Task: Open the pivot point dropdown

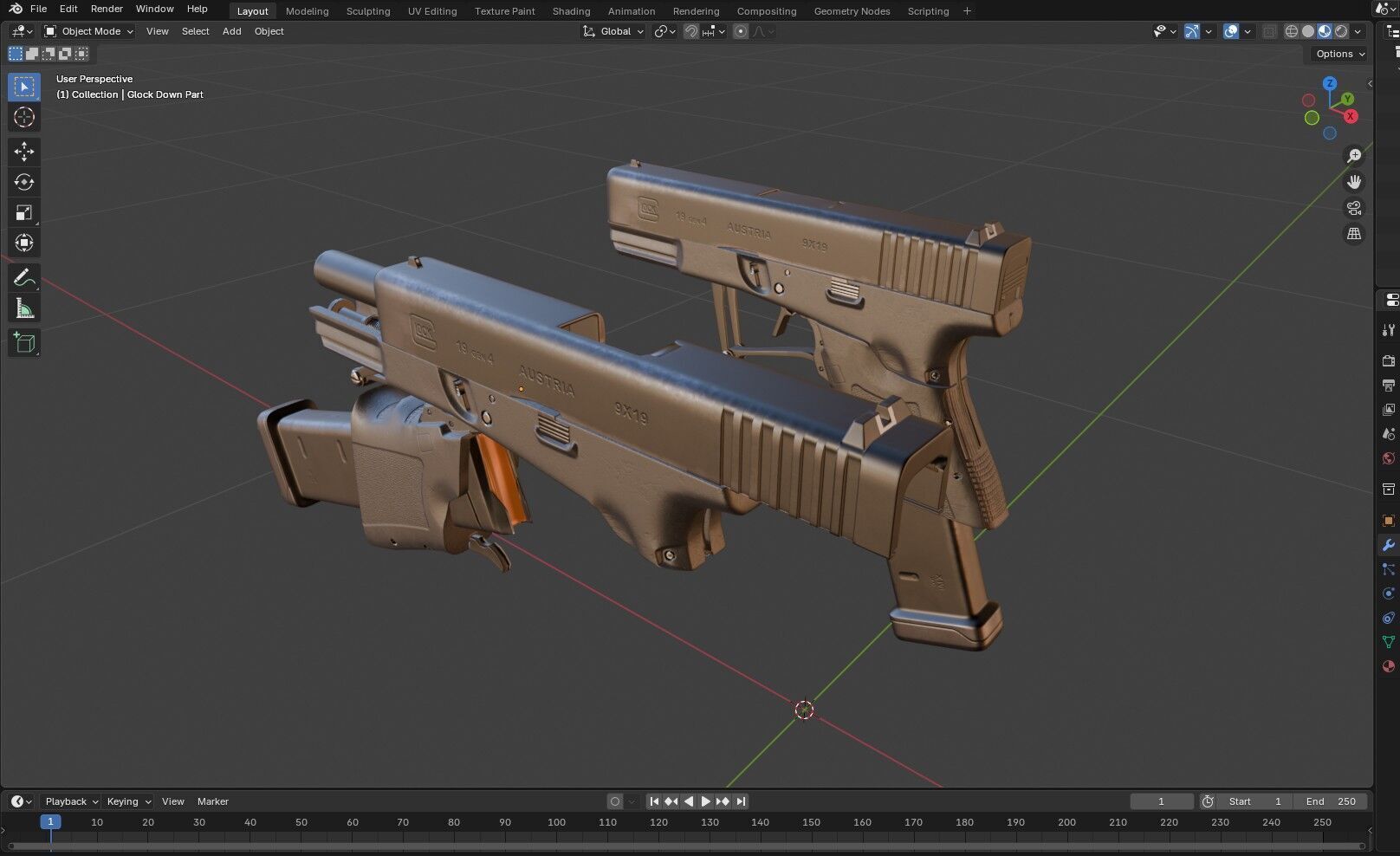Action: (664, 31)
